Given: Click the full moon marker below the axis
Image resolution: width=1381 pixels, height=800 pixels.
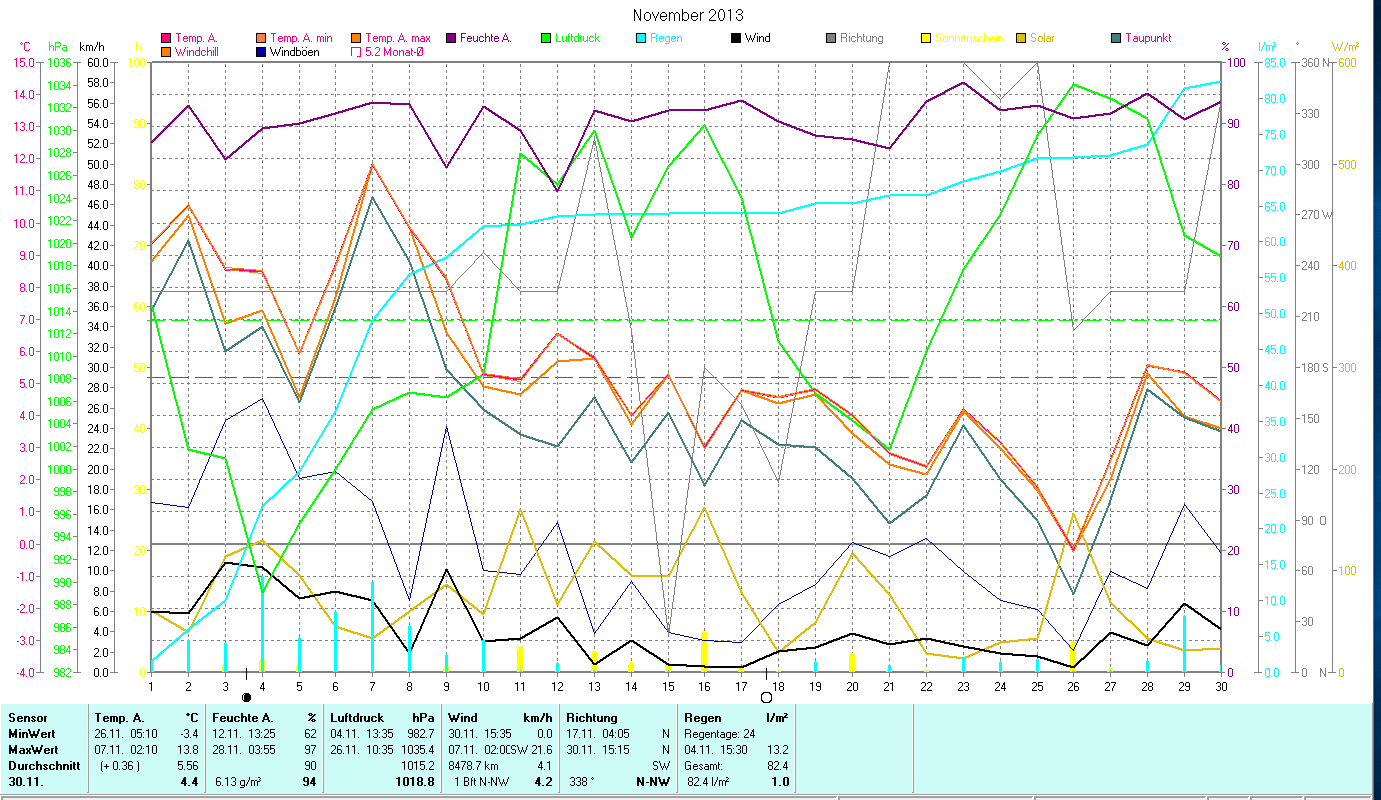Looking at the screenshot, I should [x=767, y=697].
